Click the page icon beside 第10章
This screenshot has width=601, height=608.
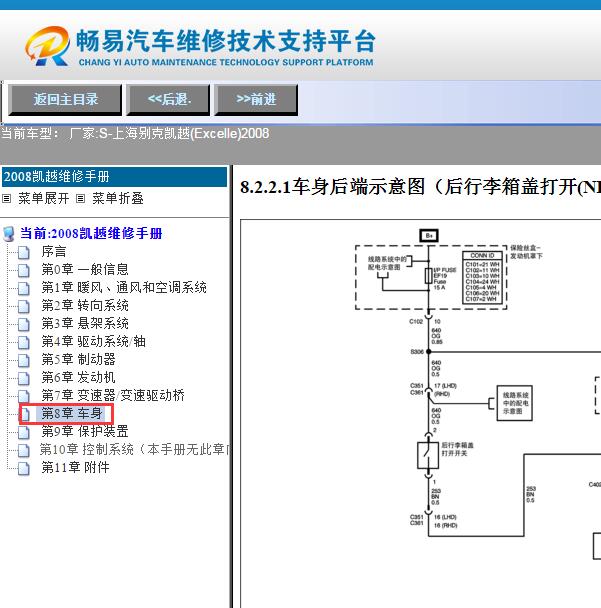tap(24, 450)
